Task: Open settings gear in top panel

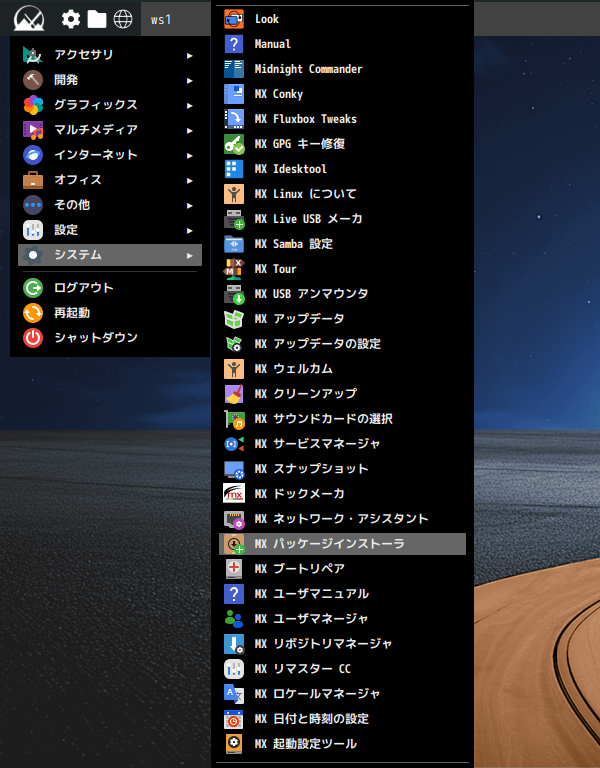Action: click(71, 19)
